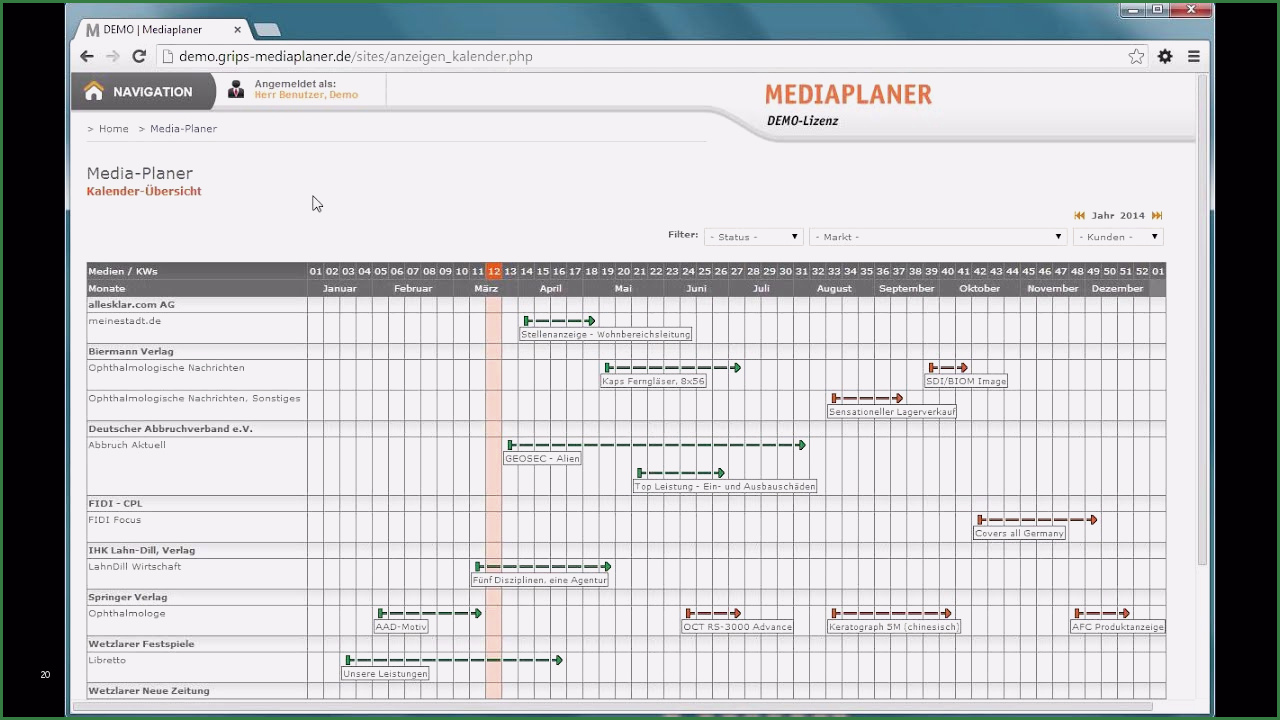
Task: Open the Status filter dropdown
Action: tap(753, 237)
